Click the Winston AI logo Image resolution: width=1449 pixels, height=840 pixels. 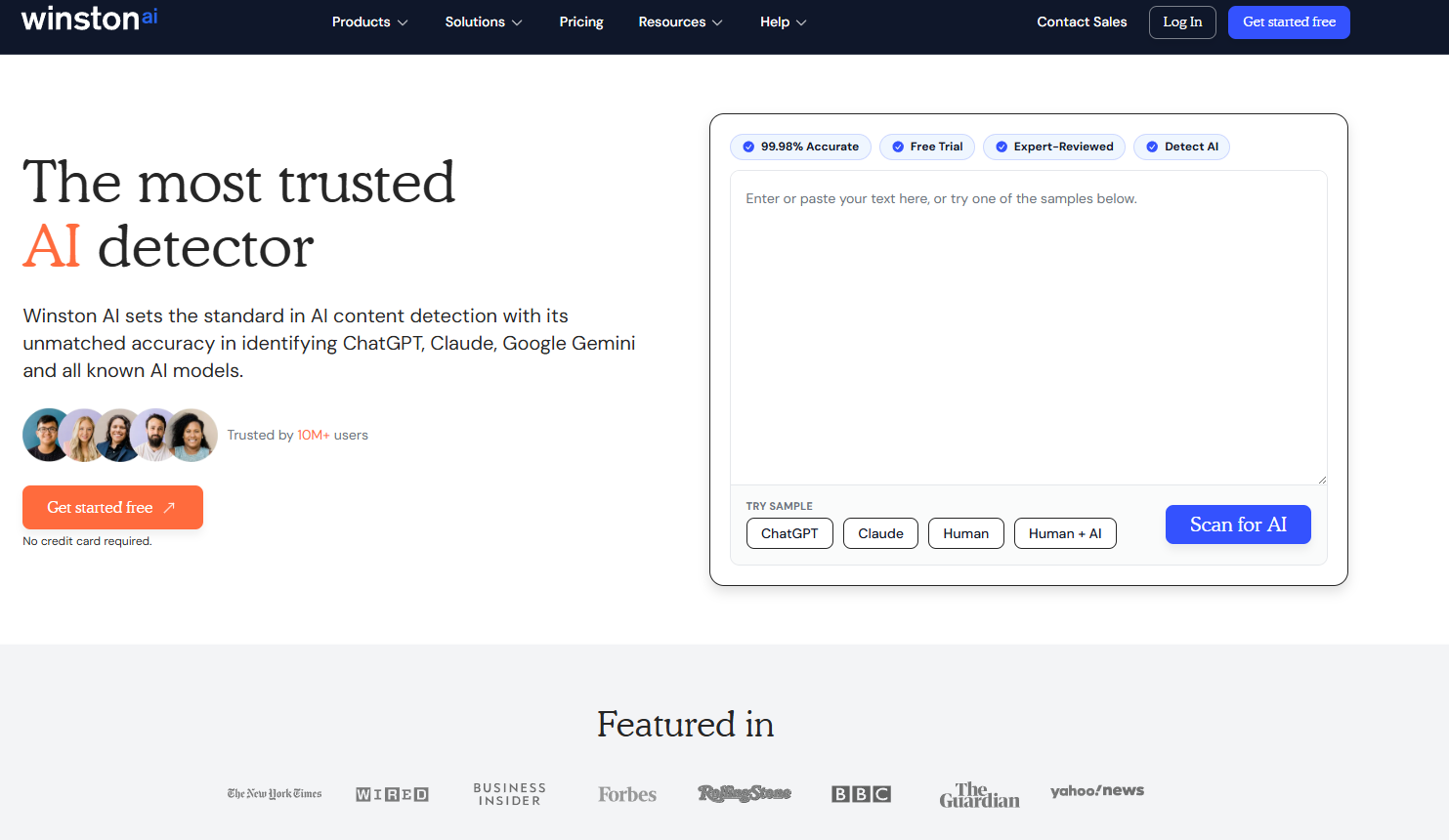tap(89, 19)
